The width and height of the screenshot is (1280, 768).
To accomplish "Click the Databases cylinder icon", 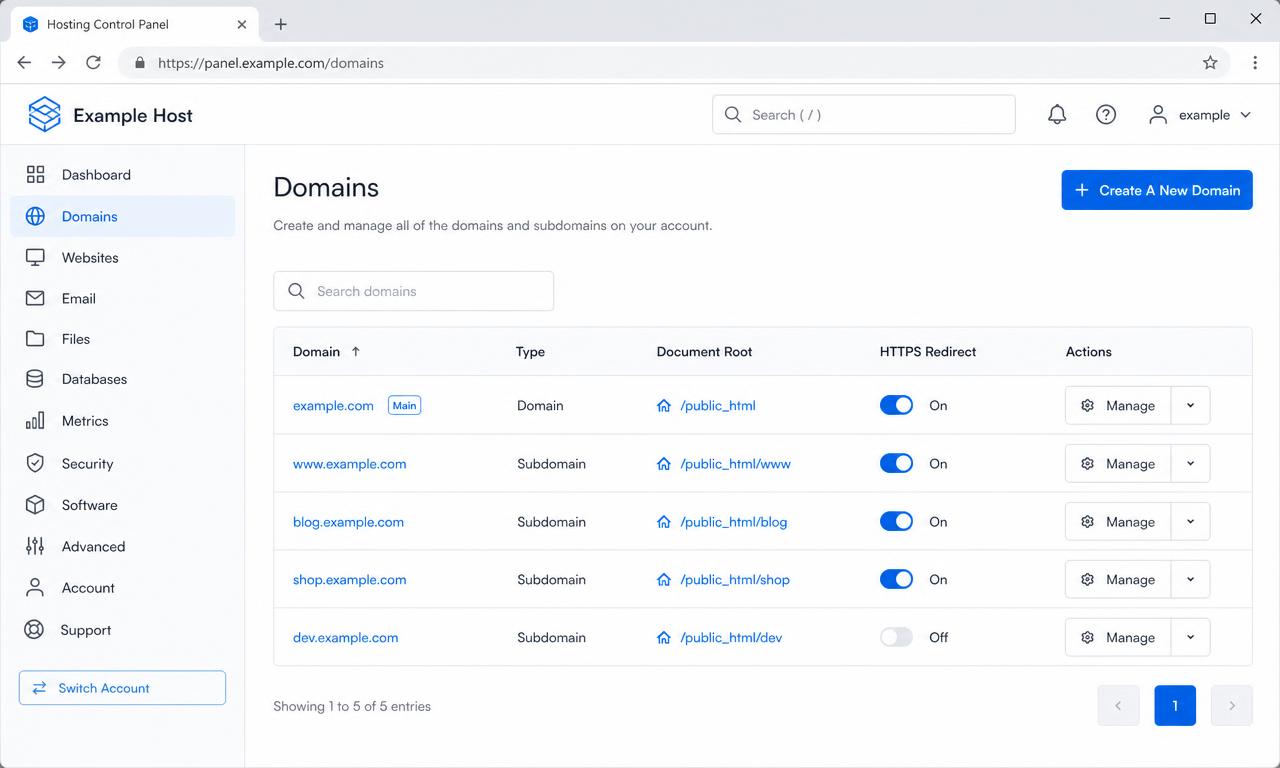I will (35, 380).
